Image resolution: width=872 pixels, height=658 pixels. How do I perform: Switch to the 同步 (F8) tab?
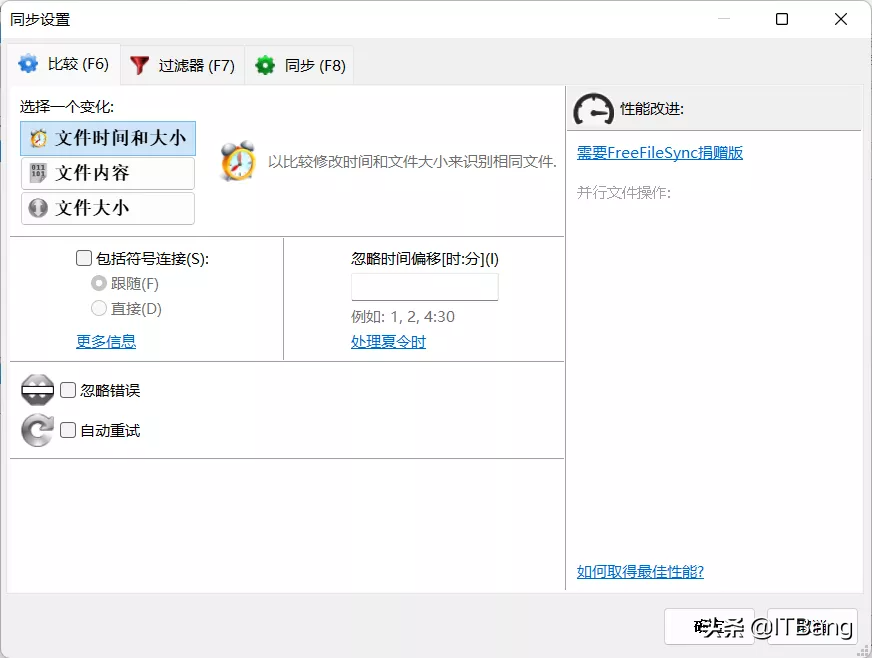click(301, 66)
